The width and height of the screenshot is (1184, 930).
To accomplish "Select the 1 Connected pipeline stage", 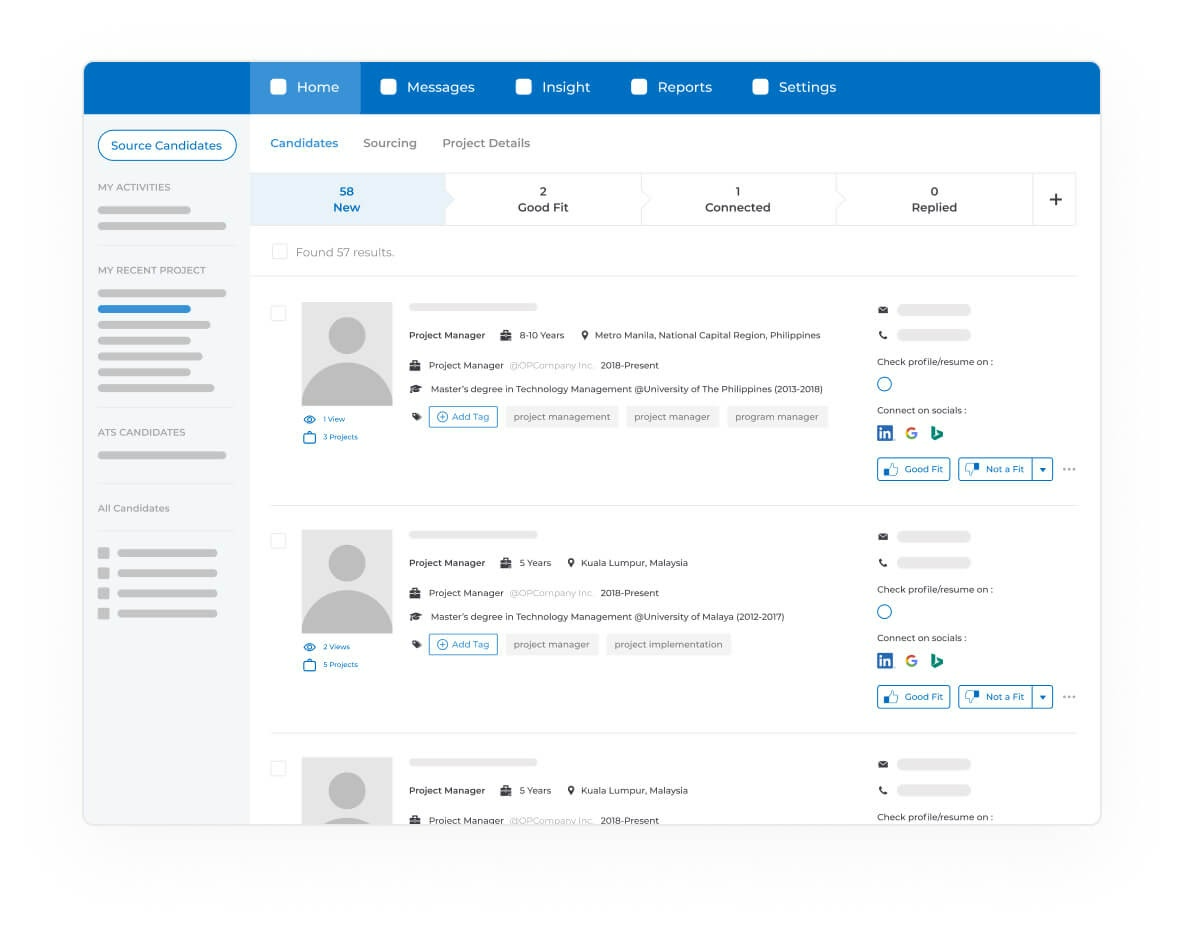I will [x=738, y=199].
